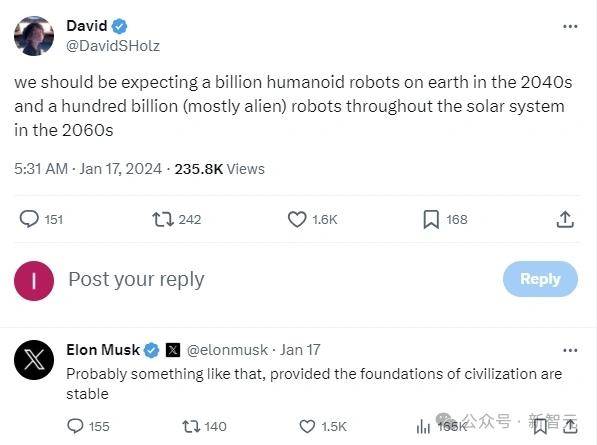Bookmark David's post showing 168 bookmarks
The image size is (597, 445).
[x=431, y=220]
